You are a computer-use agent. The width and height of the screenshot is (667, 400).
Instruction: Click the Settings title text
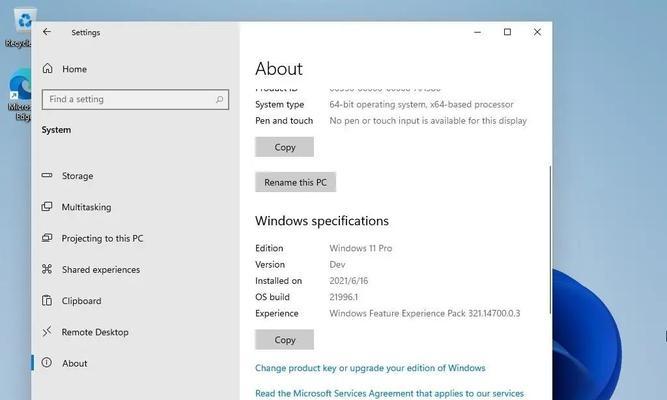coord(86,32)
